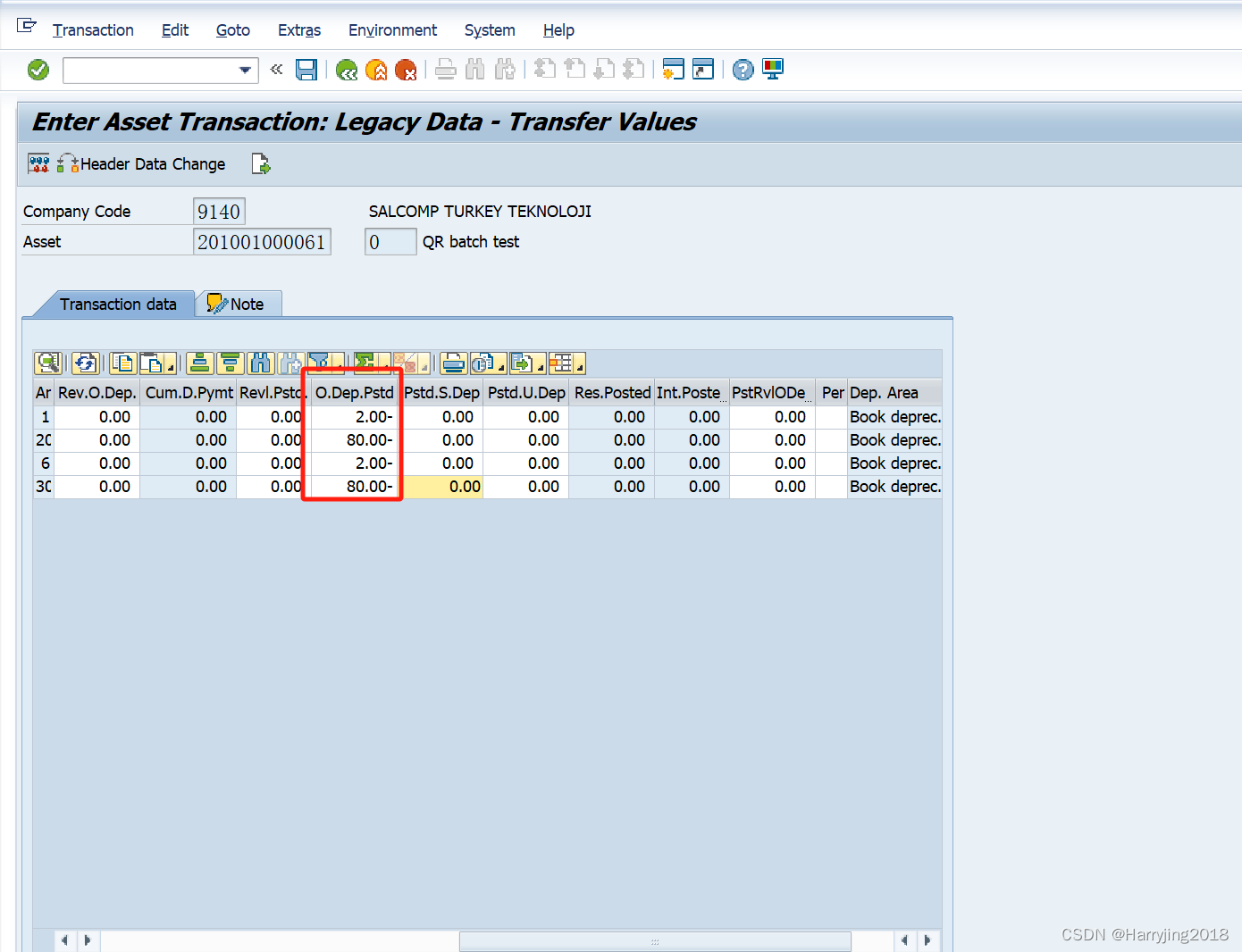Click the Next Page icon
Screen dimensions: 1242x952
604,70
